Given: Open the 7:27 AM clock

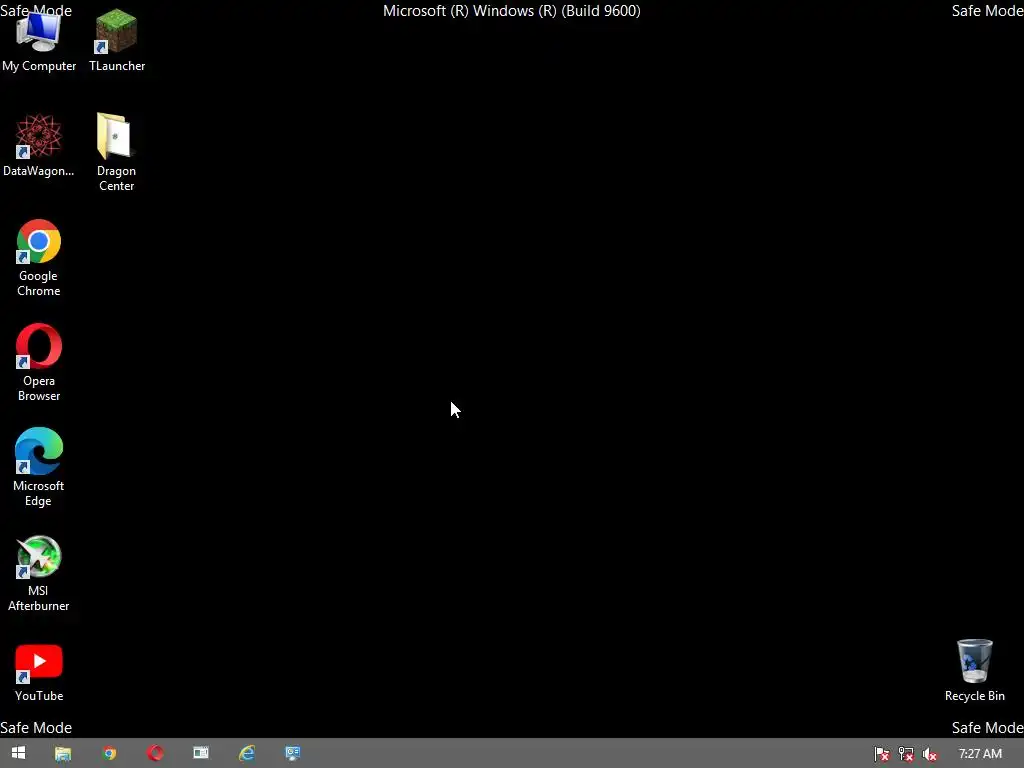Looking at the screenshot, I should coord(980,754).
